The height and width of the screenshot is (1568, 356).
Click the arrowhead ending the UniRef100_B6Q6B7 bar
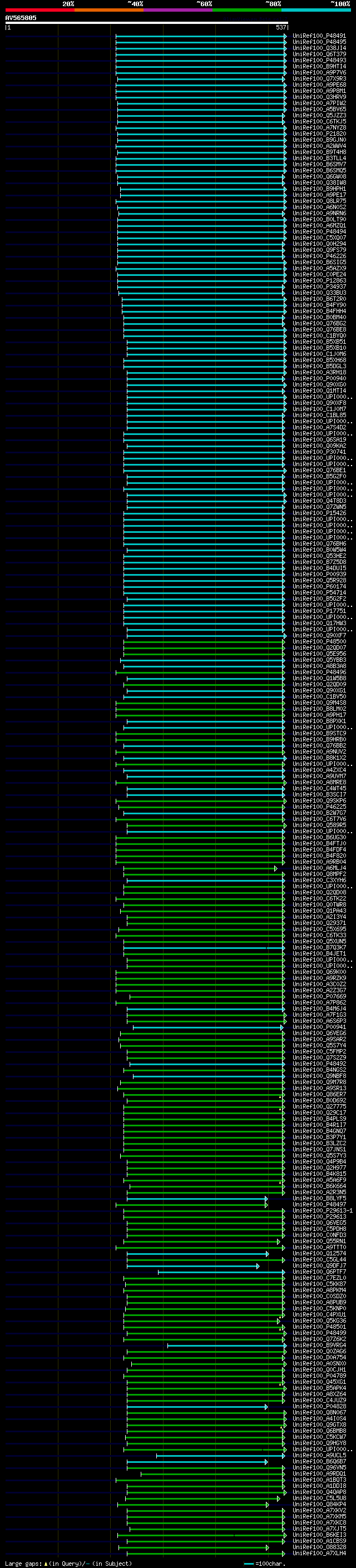(266, 1461)
